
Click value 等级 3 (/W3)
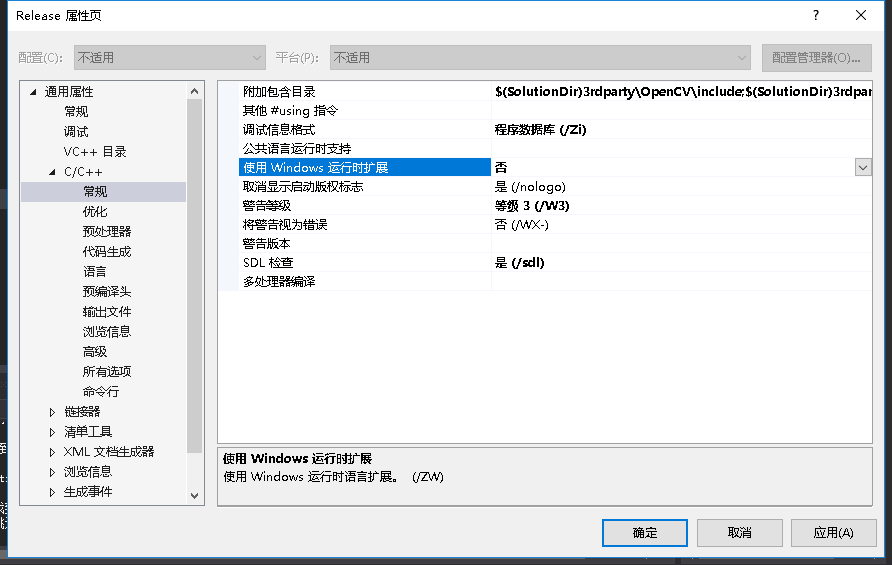(x=532, y=205)
